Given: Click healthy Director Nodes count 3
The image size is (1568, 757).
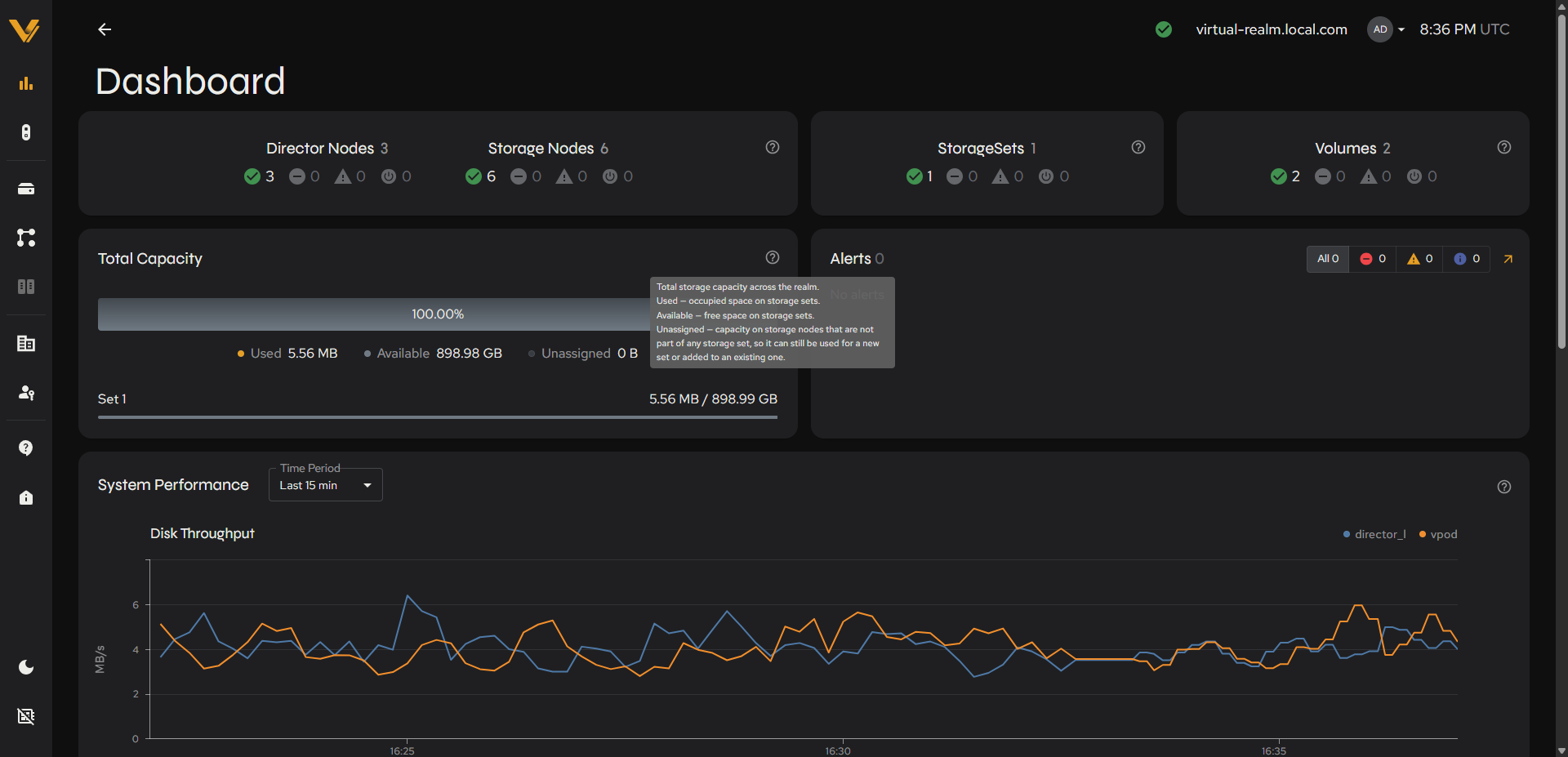Looking at the screenshot, I should pos(261,176).
